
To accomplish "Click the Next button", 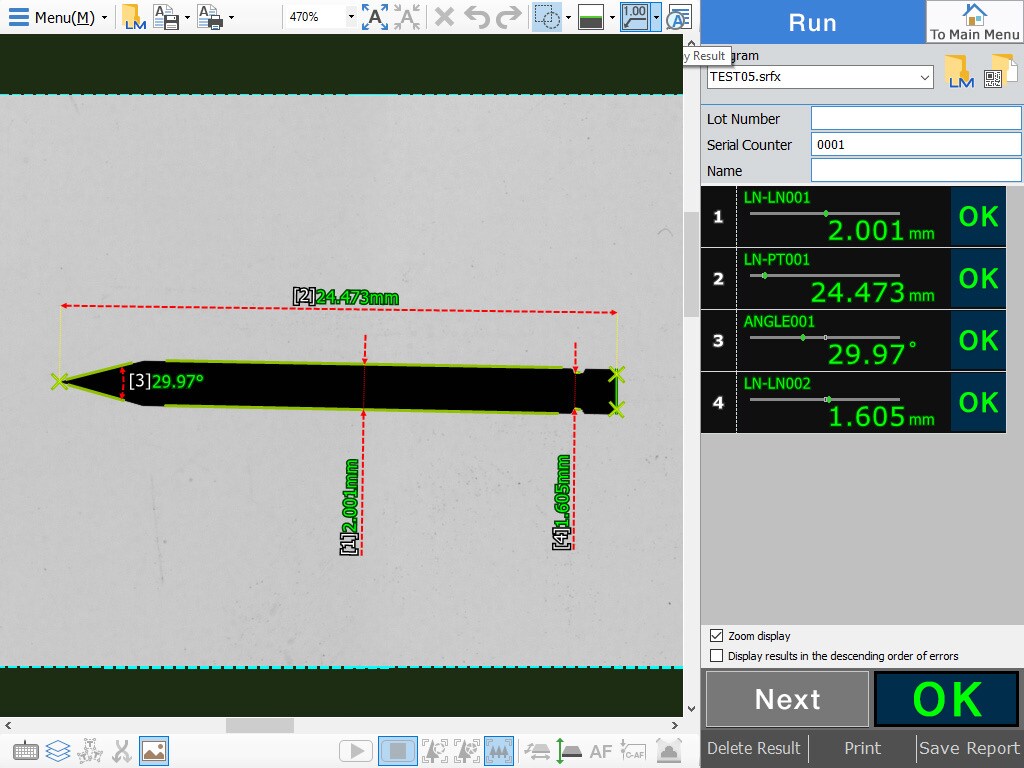I will [x=787, y=699].
